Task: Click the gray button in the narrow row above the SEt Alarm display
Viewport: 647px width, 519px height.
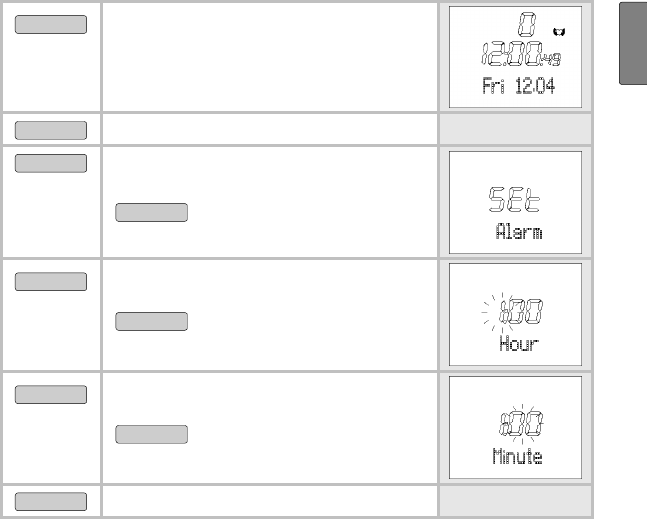Action: [x=51, y=130]
